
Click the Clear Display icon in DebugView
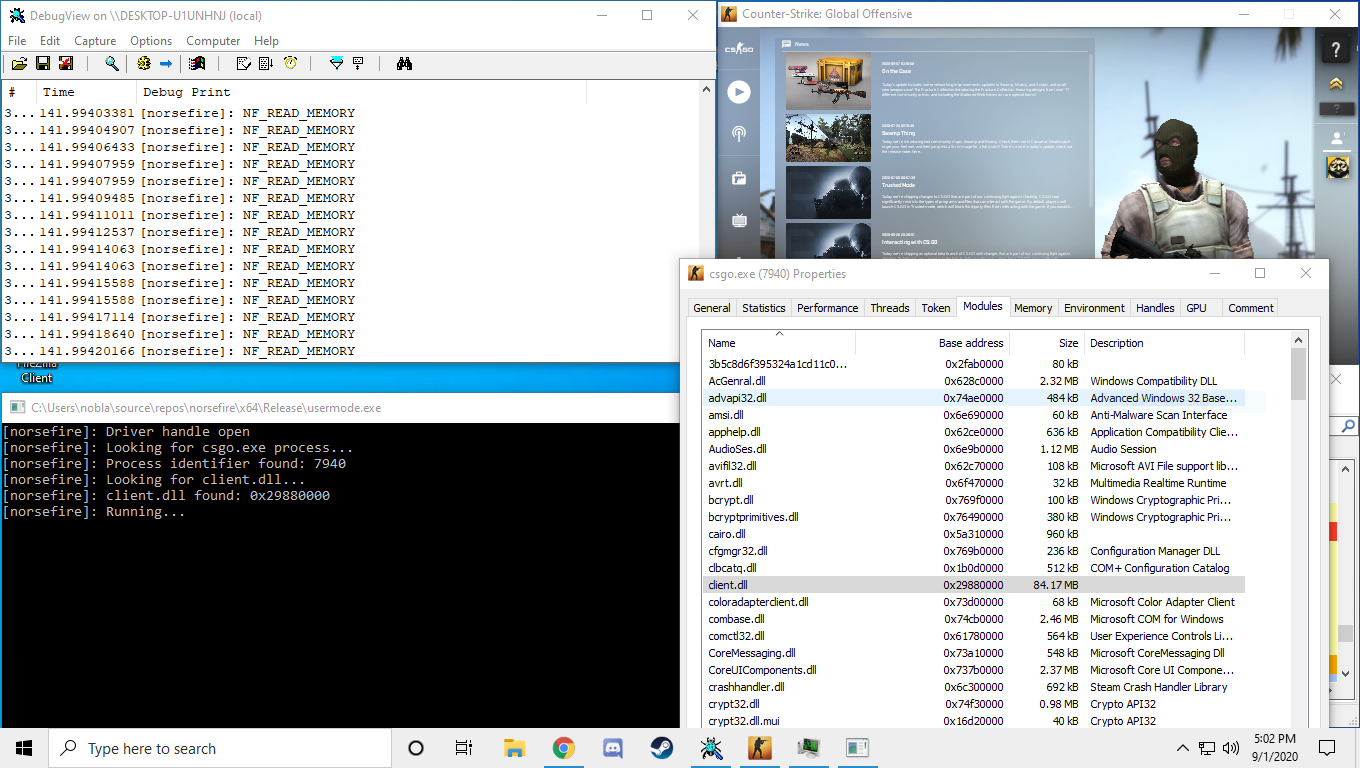tap(243, 63)
